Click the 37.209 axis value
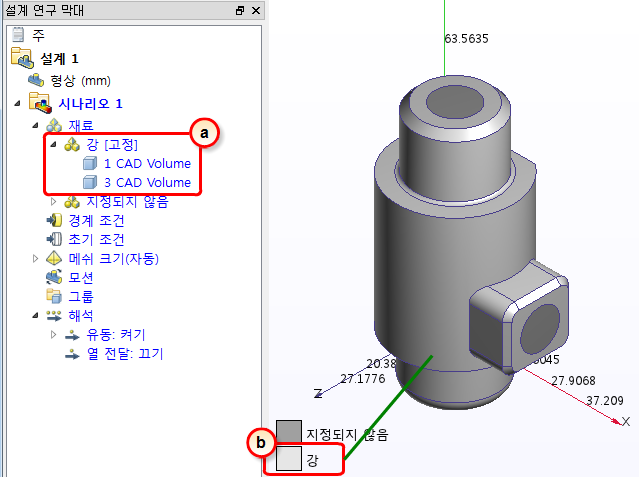This screenshot has height=477, width=639. [605, 401]
